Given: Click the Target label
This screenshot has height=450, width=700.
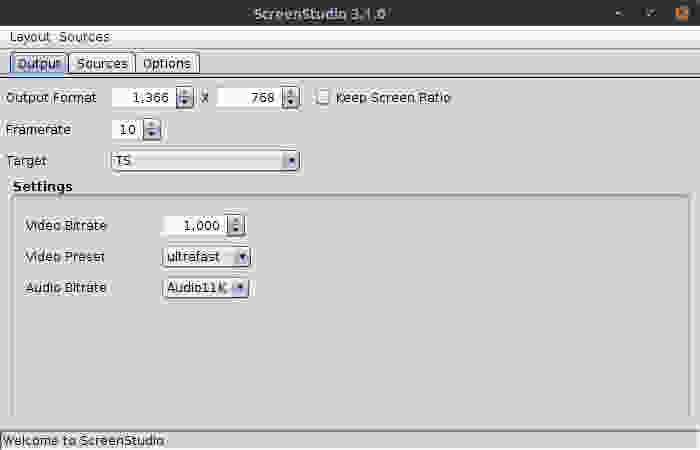Looking at the screenshot, I should 27,161.
